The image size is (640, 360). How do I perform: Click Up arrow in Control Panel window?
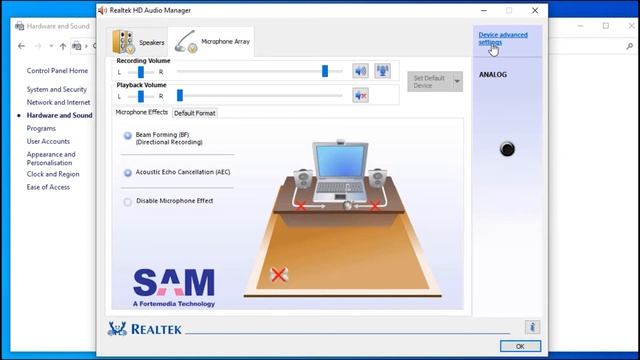[x=63, y=46]
